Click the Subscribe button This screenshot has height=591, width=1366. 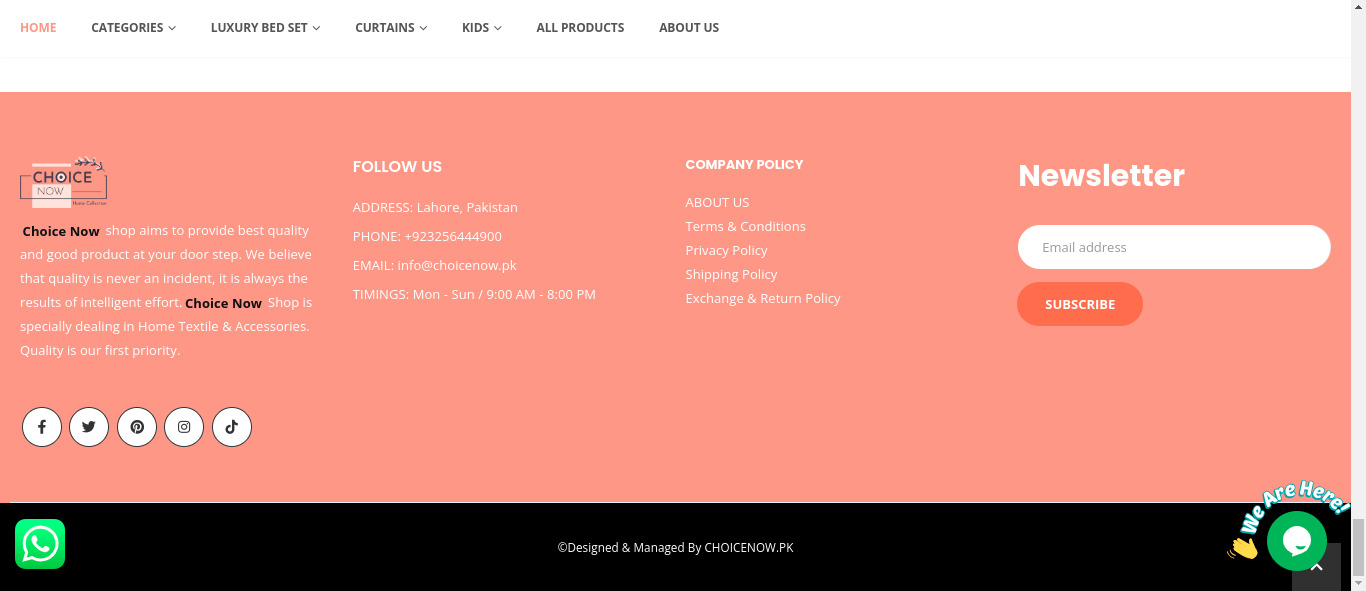(1080, 304)
